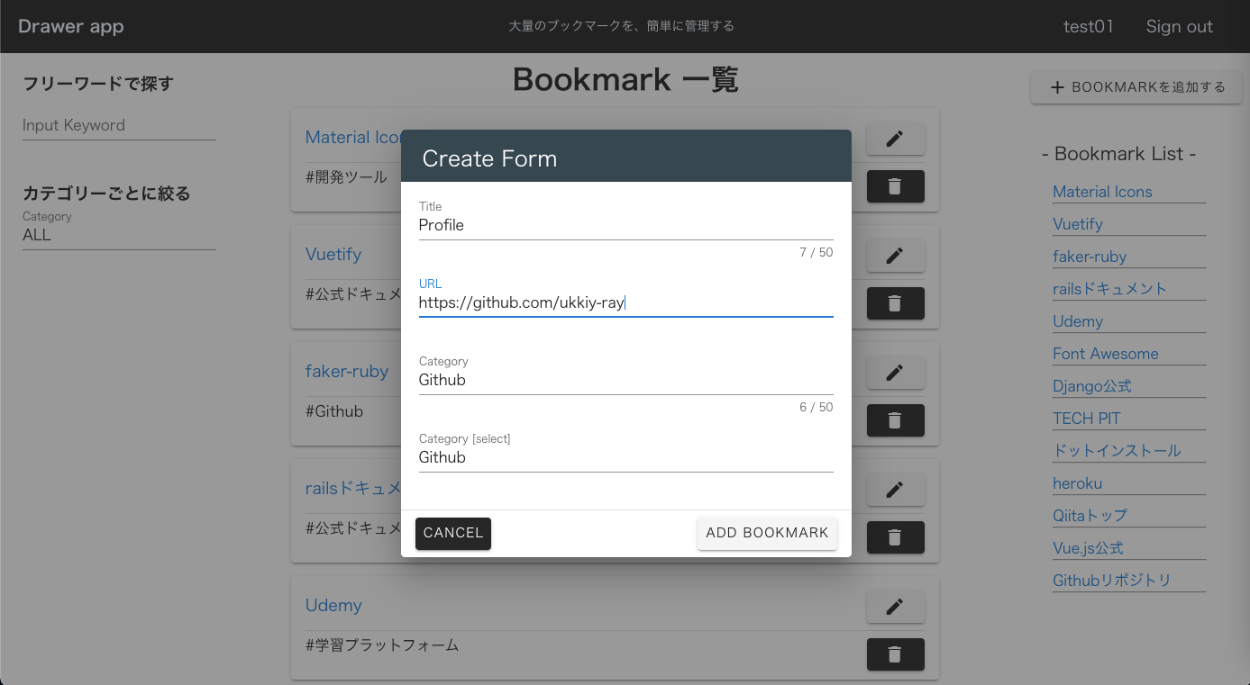Screen dimensions: 1250x685
Task: Focus the Input Keyword search field
Action: (x=118, y=125)
